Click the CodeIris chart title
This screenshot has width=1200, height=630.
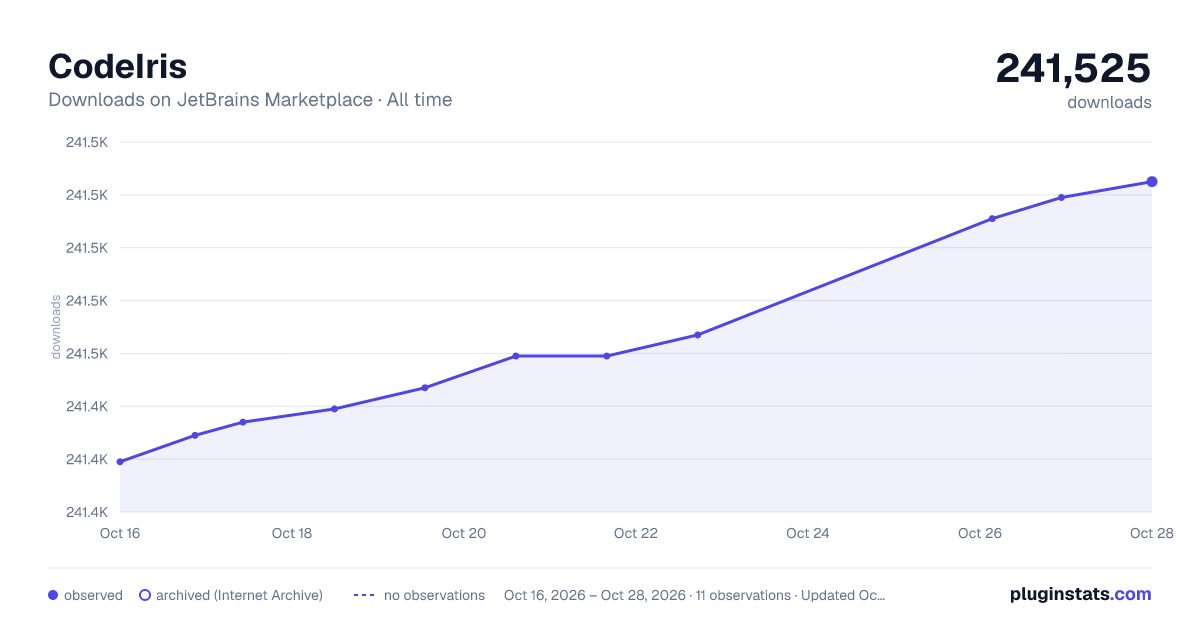118,66
